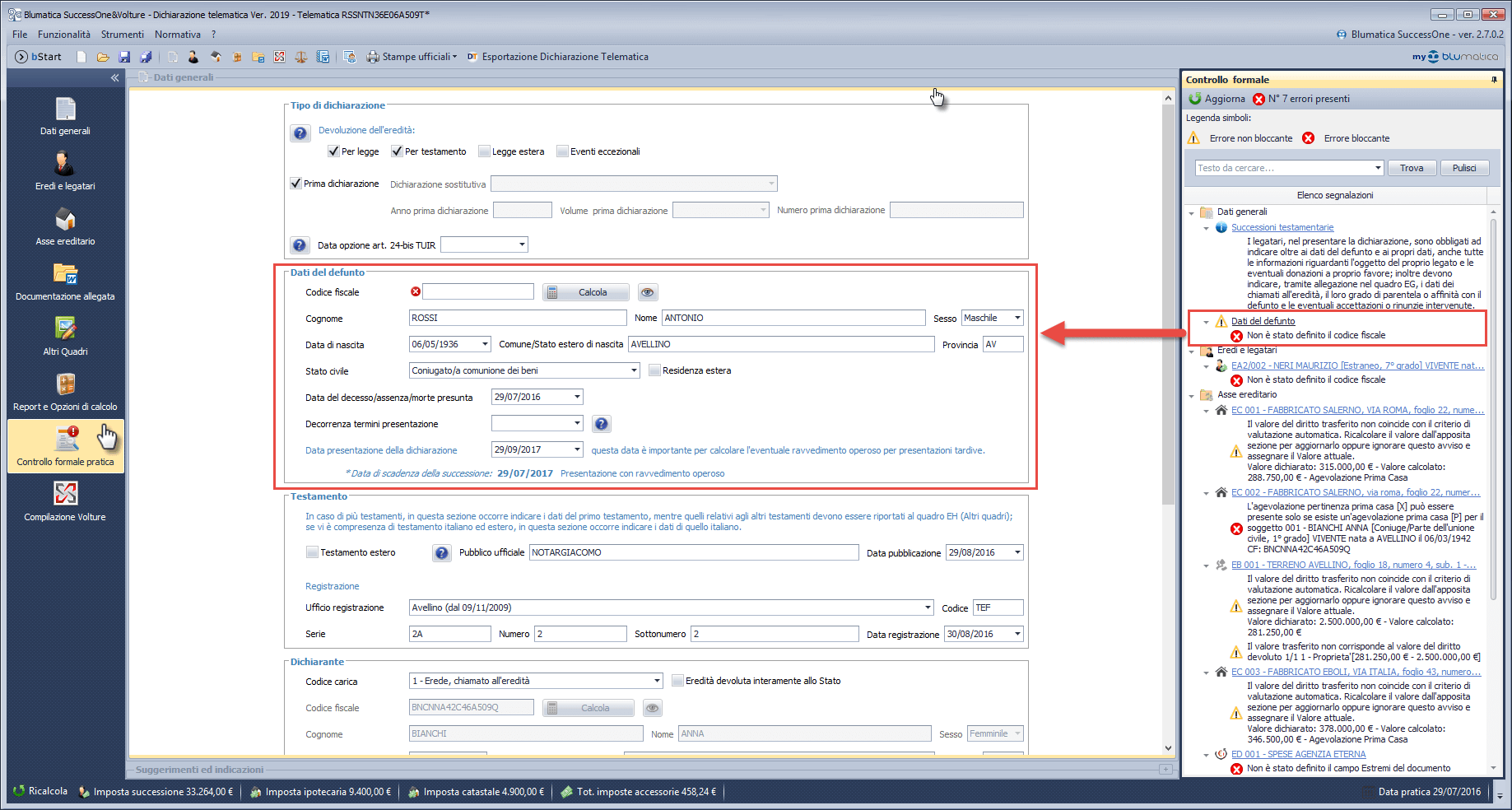The height and width of the screenshot is (810, 1512).
Task: Open a file with the folder icon
Action: coord(103,57)
